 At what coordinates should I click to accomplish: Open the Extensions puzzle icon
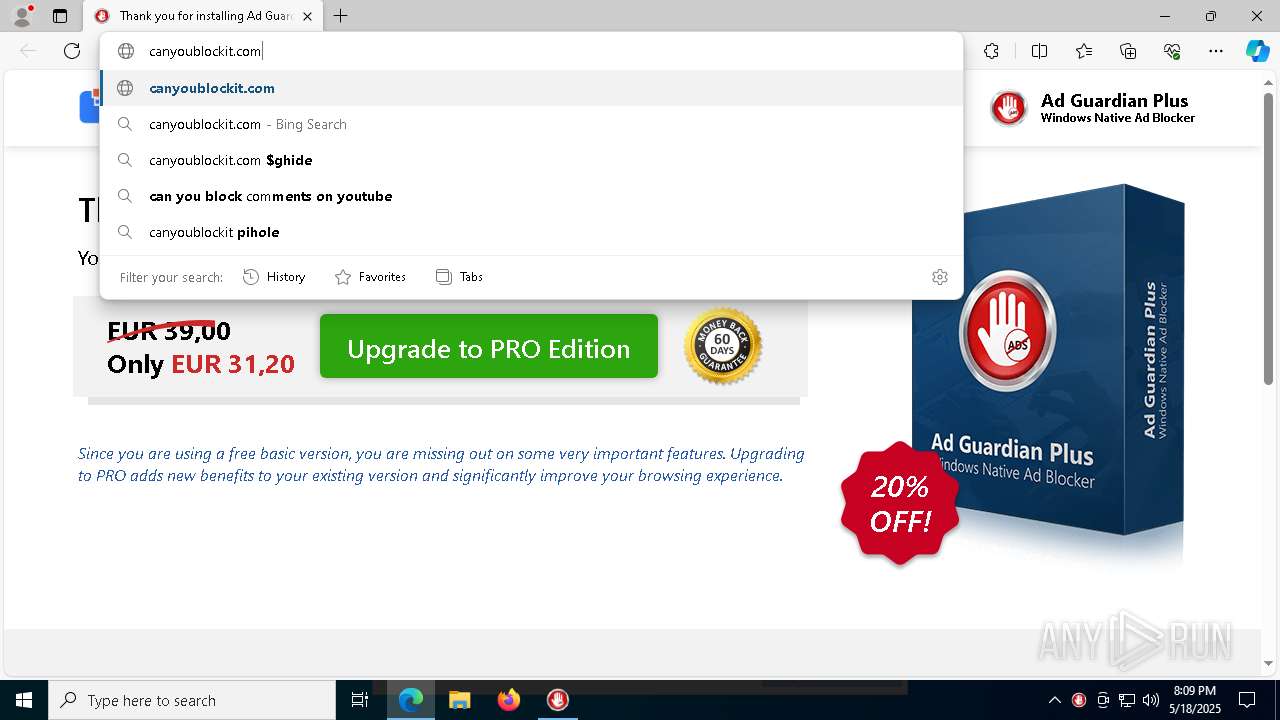tap(991, 51)
